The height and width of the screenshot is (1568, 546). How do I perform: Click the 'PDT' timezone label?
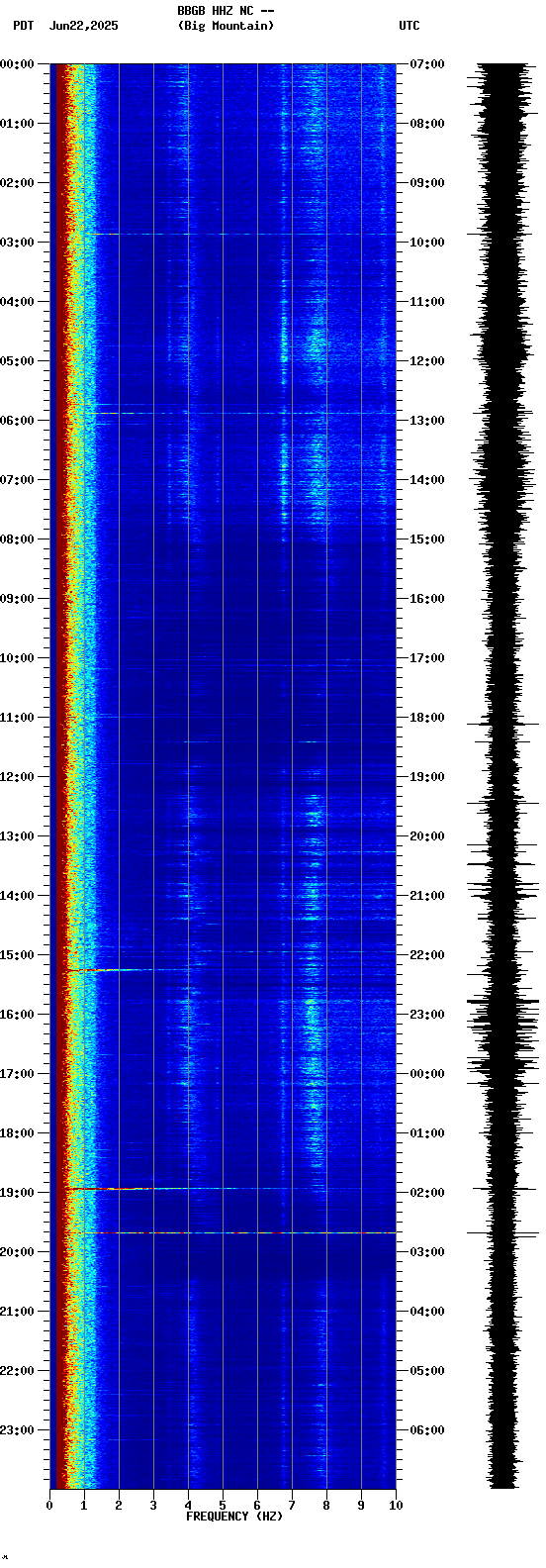coord(23,26)
